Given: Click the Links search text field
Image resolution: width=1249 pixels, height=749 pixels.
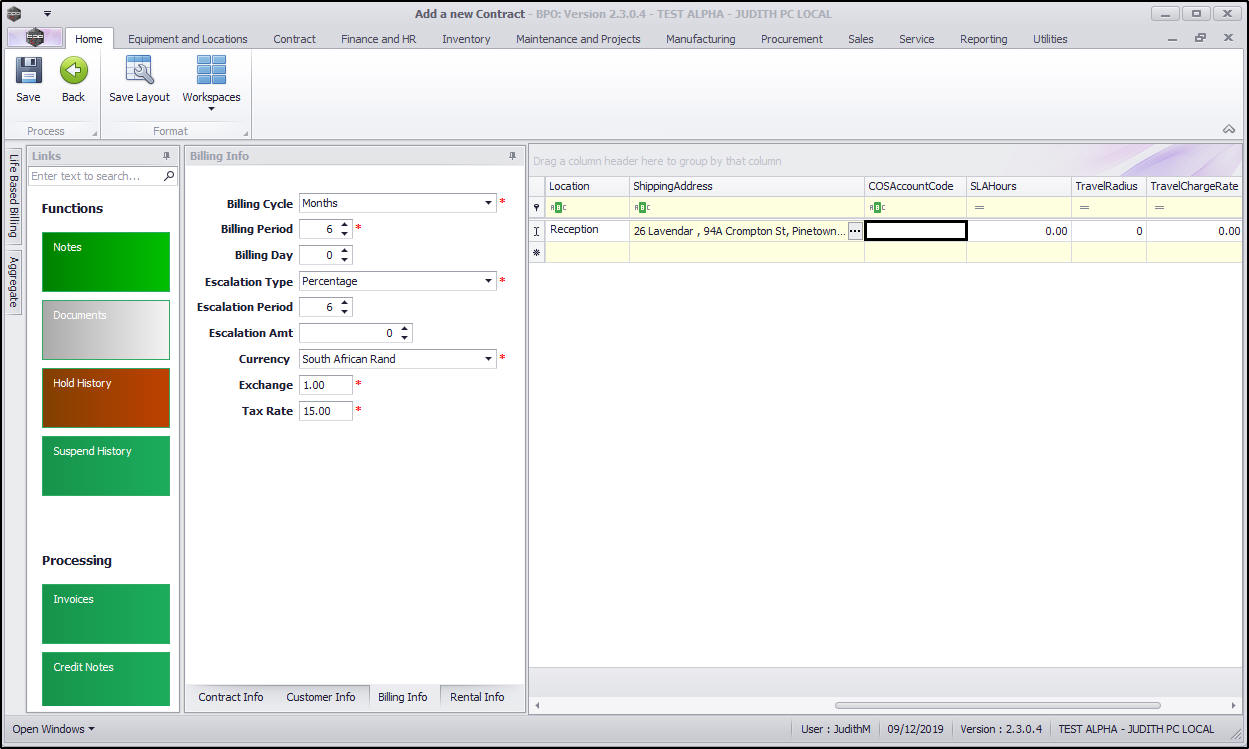Looking at the screenshot, I should [x=95, y=176].
